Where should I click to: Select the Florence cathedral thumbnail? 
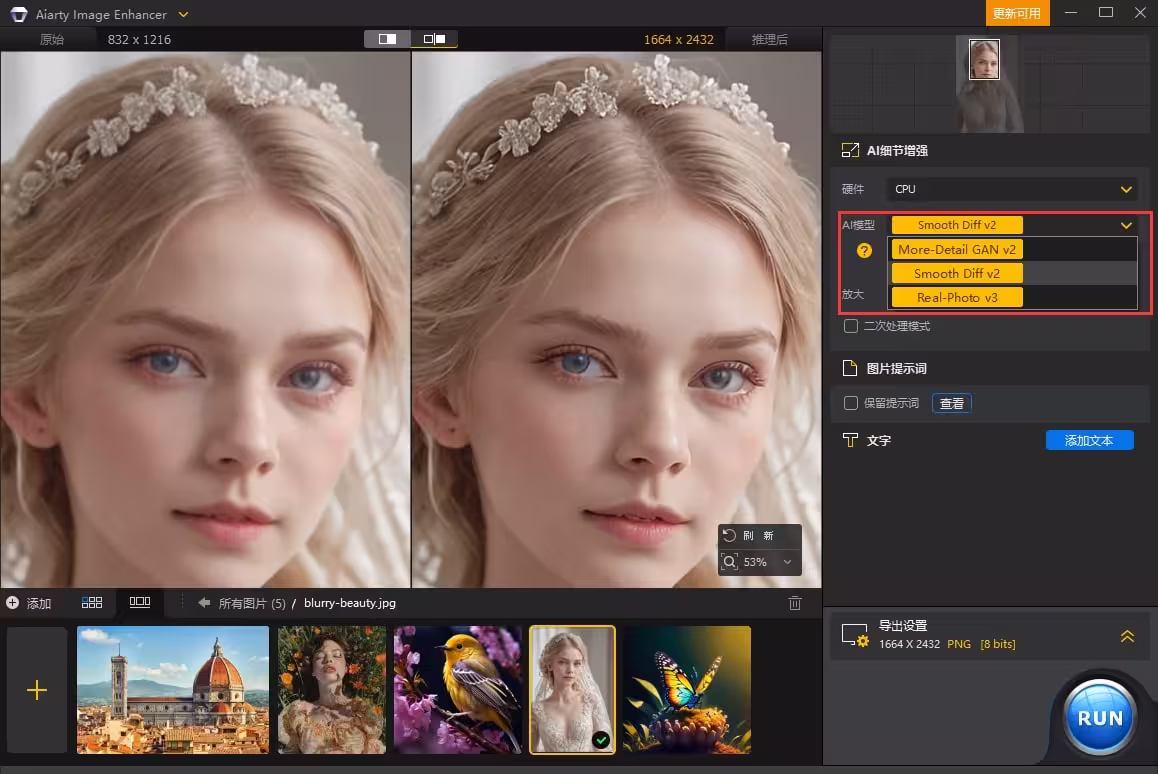tap(173, 690)
